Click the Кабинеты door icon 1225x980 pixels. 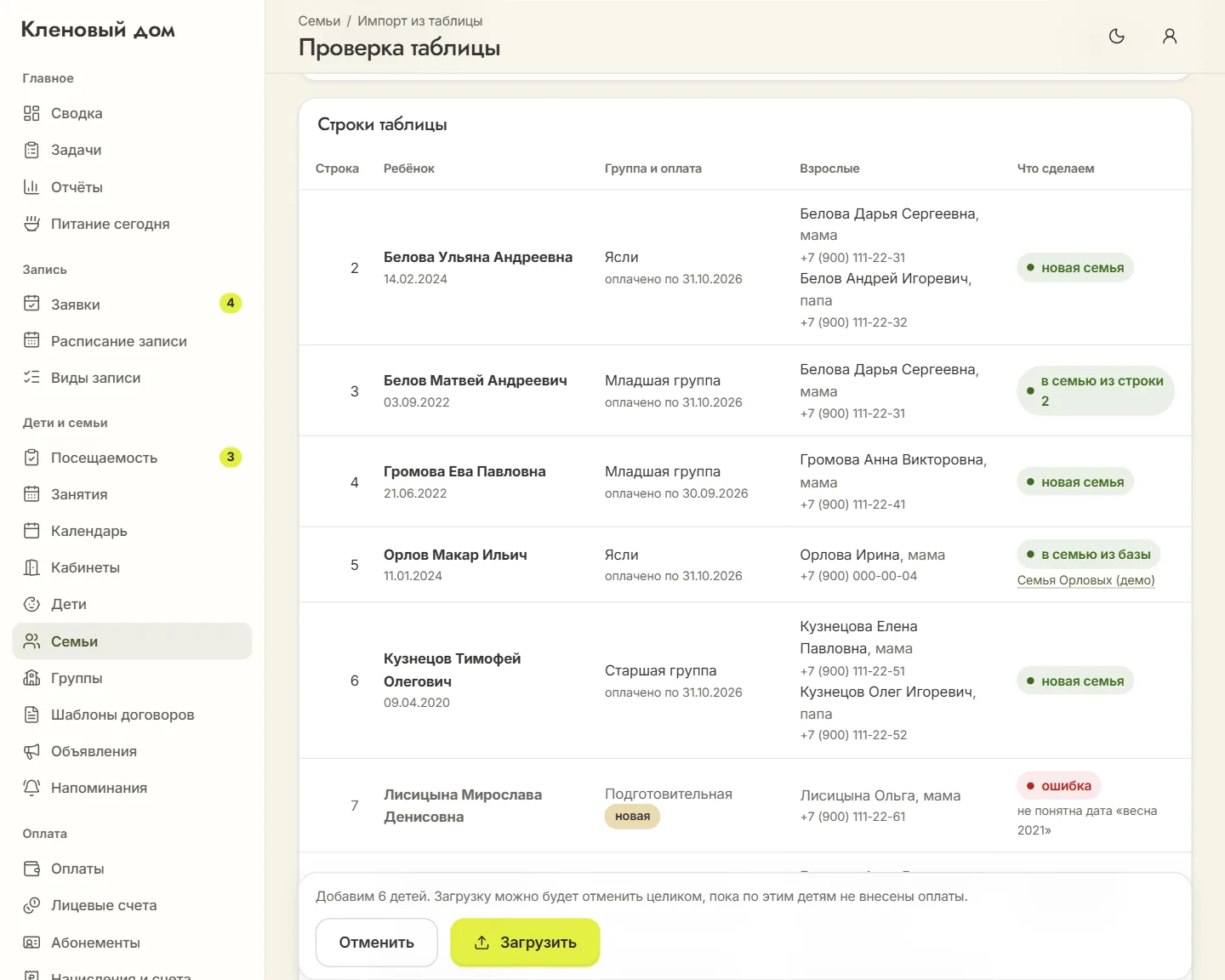(31, 567)
